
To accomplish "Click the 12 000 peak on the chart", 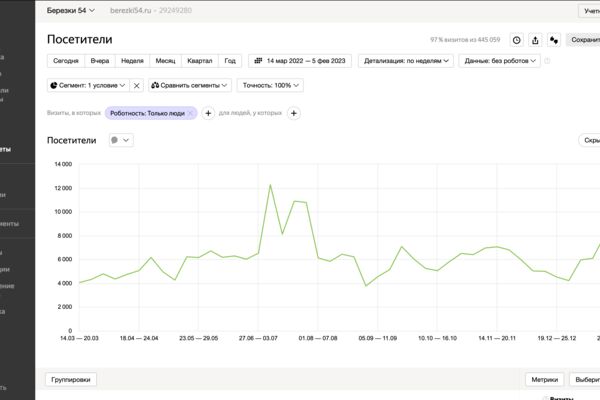I will [x=270, y=185].
